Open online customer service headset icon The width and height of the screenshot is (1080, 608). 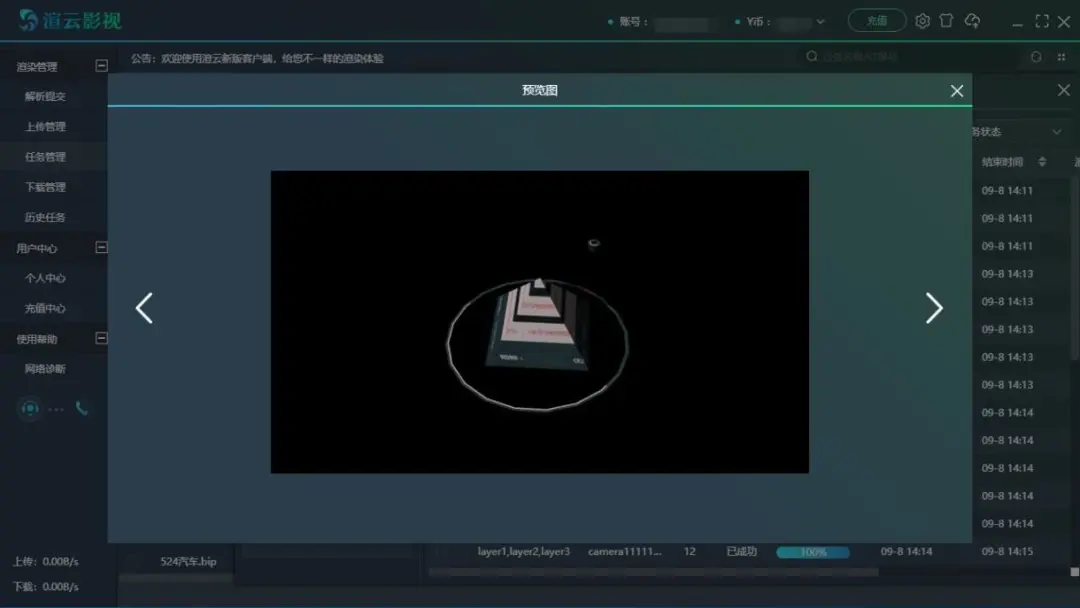pos(30,408)
